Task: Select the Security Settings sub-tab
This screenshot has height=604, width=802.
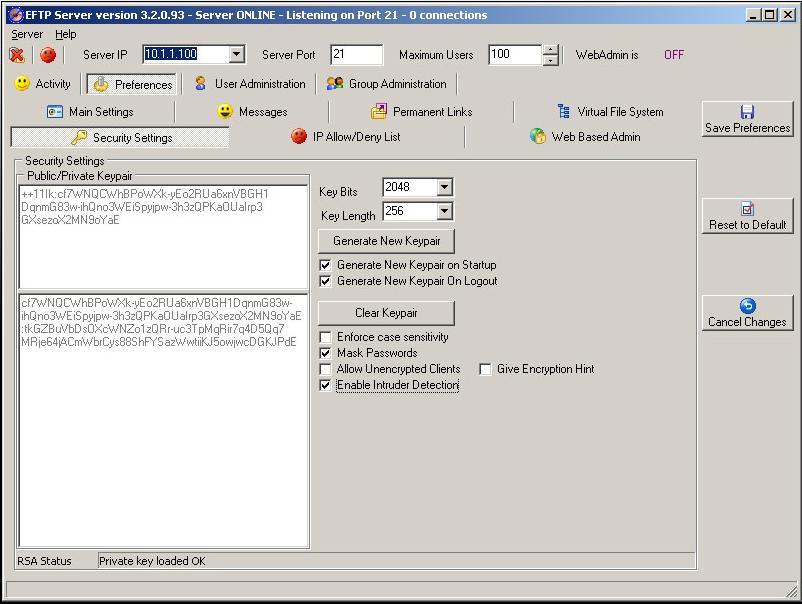Action: point(120,138)
